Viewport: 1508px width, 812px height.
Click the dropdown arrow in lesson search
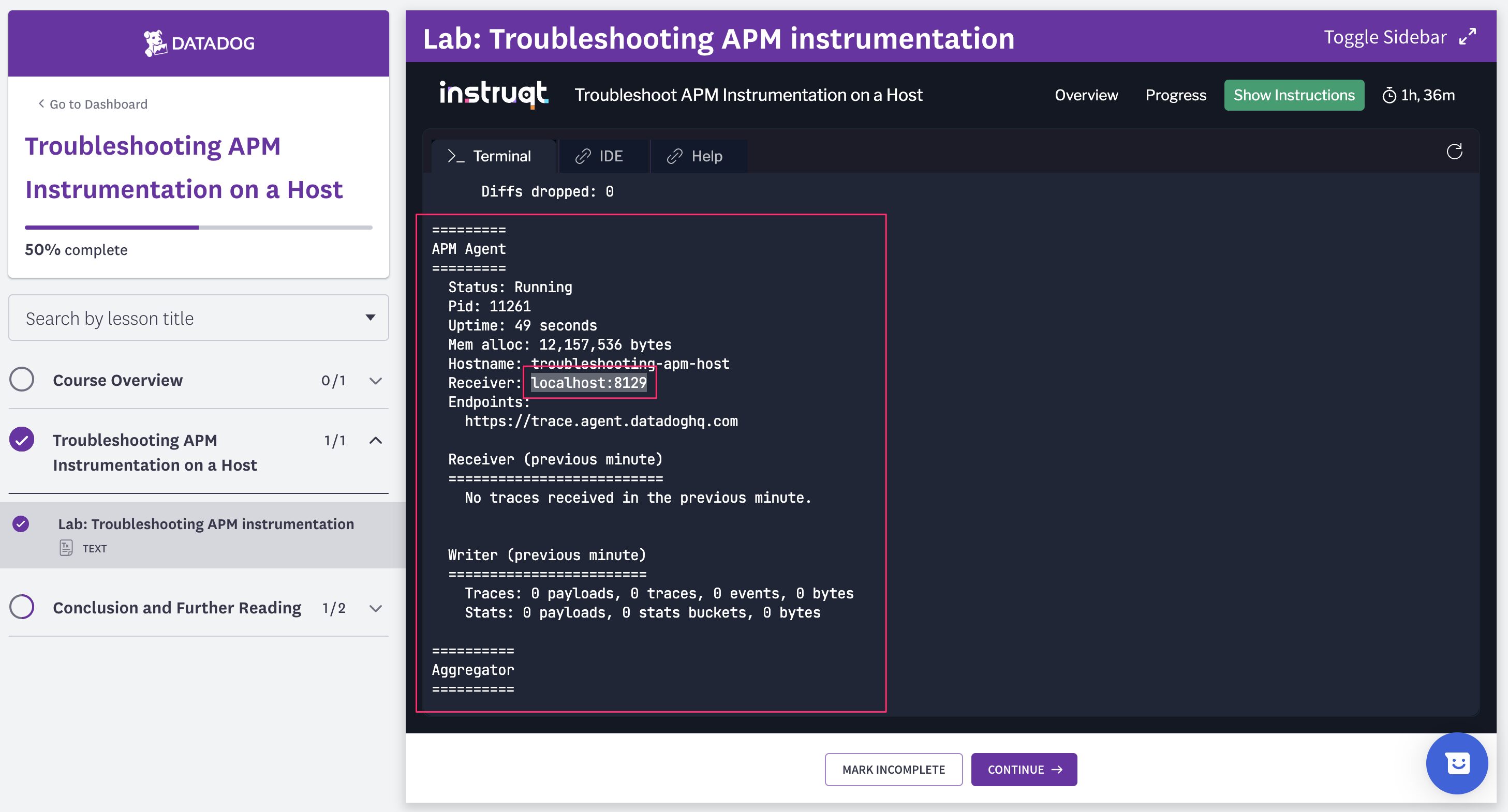click(370, 318)
